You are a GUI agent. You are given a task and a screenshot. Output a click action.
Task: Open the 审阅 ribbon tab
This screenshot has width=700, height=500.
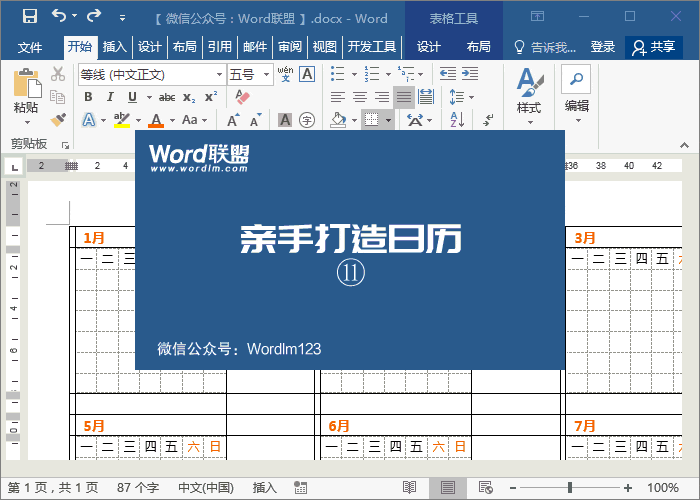pos(290,46)
